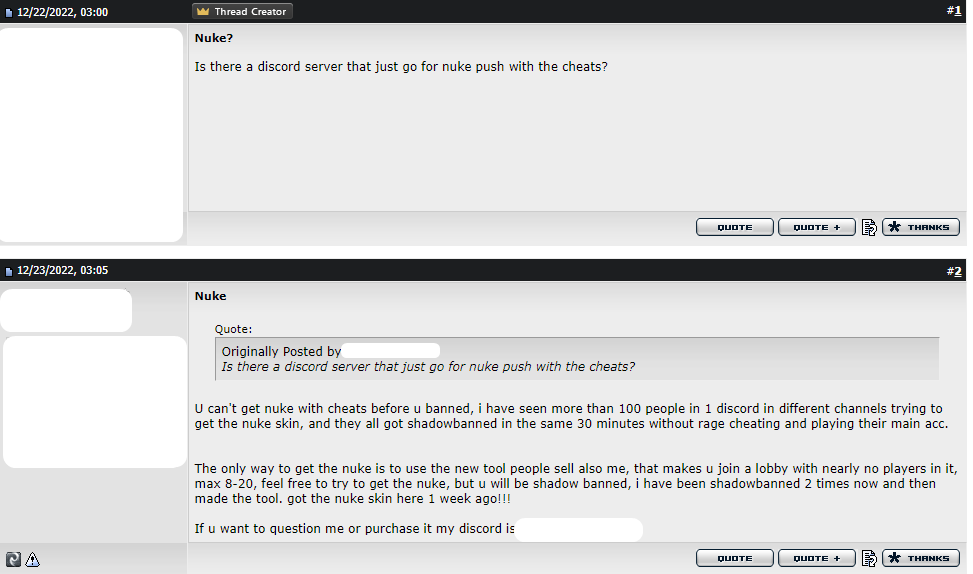
Task: Click the quick reply document icon in post #1
Action: 869,227
